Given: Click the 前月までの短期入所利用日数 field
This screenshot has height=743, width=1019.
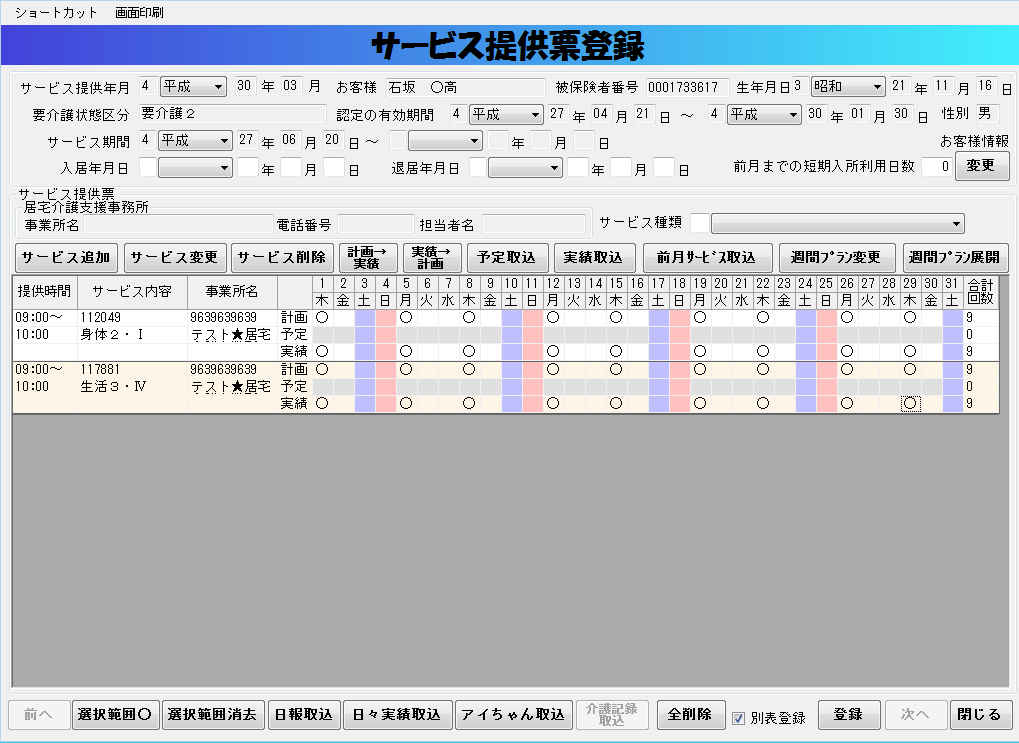Looking at the screenshot, I should 937,166.
